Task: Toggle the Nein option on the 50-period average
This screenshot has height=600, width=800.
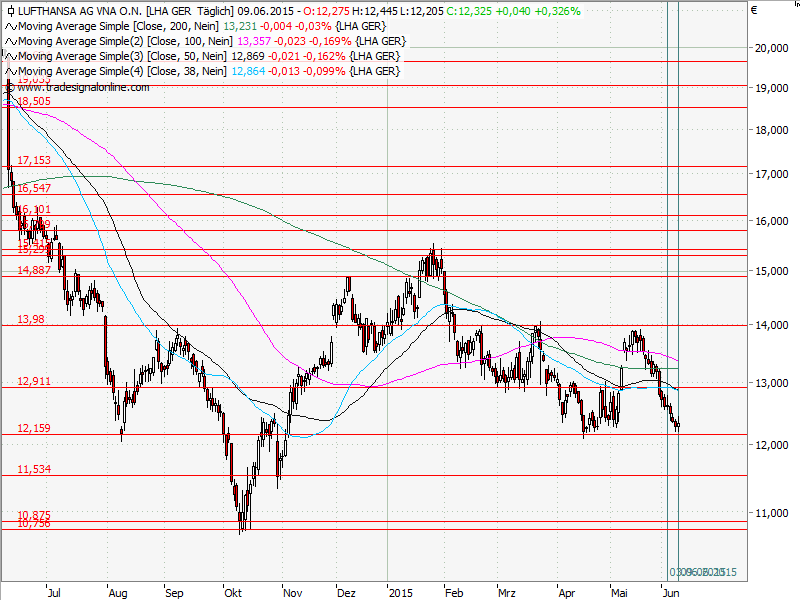Action: (x=214, y=57)
